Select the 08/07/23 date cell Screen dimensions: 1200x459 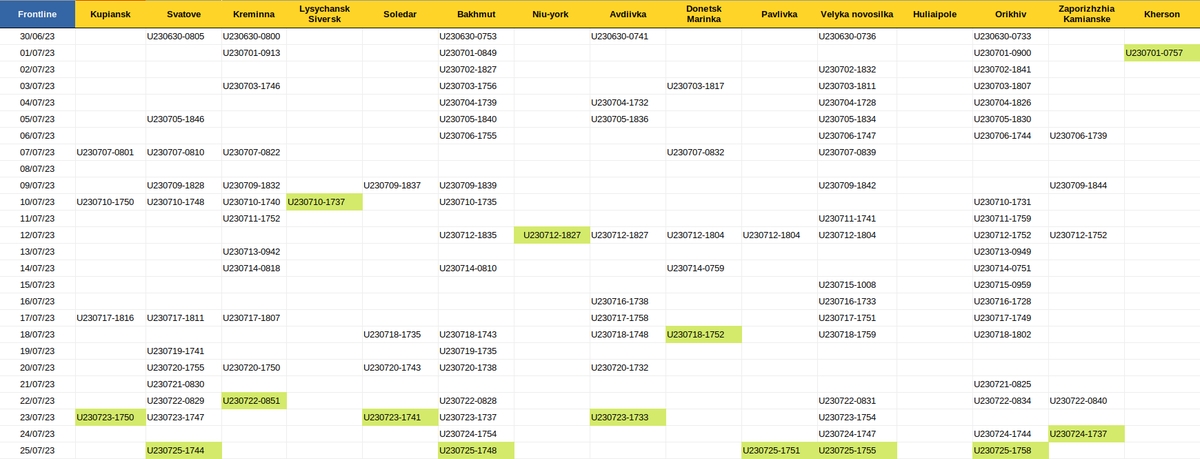[37, 169]
